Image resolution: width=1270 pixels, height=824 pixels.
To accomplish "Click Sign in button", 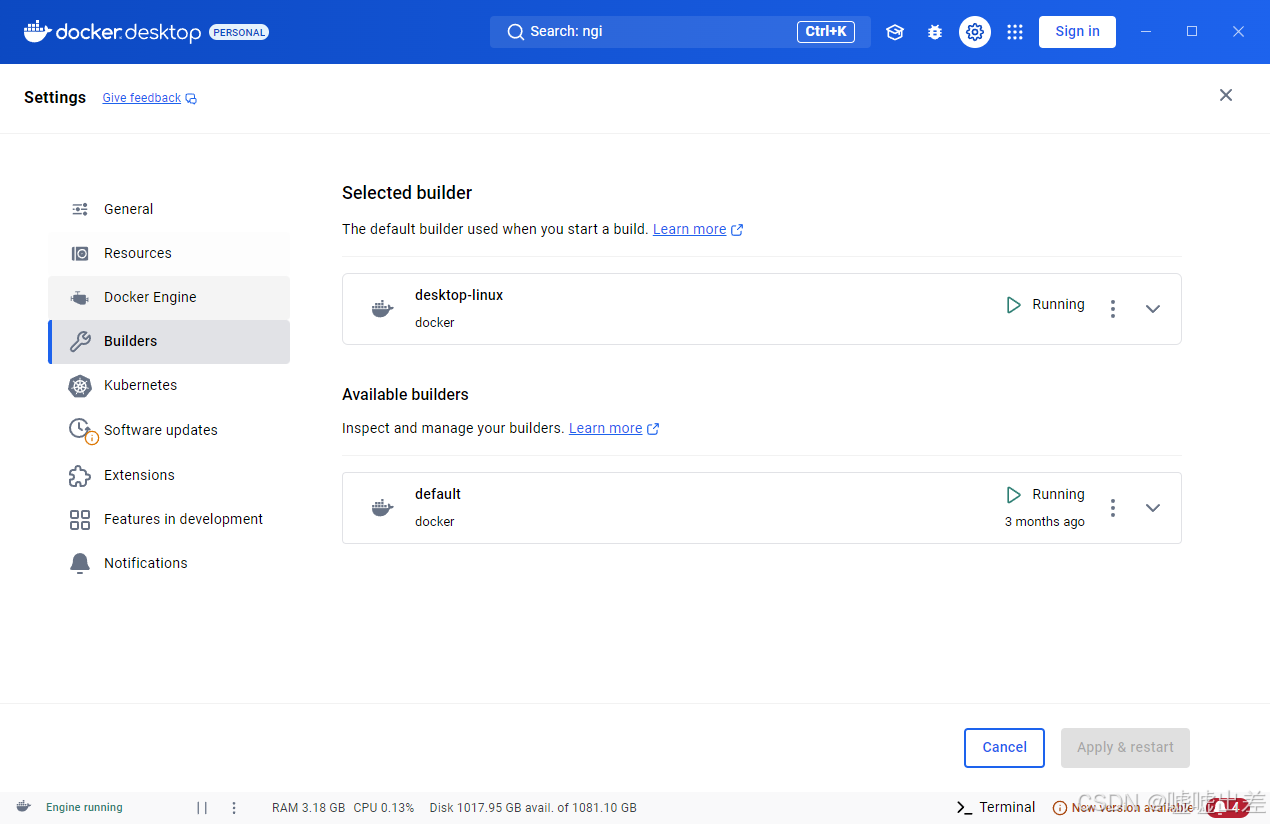I will (x=1077, y=32).
